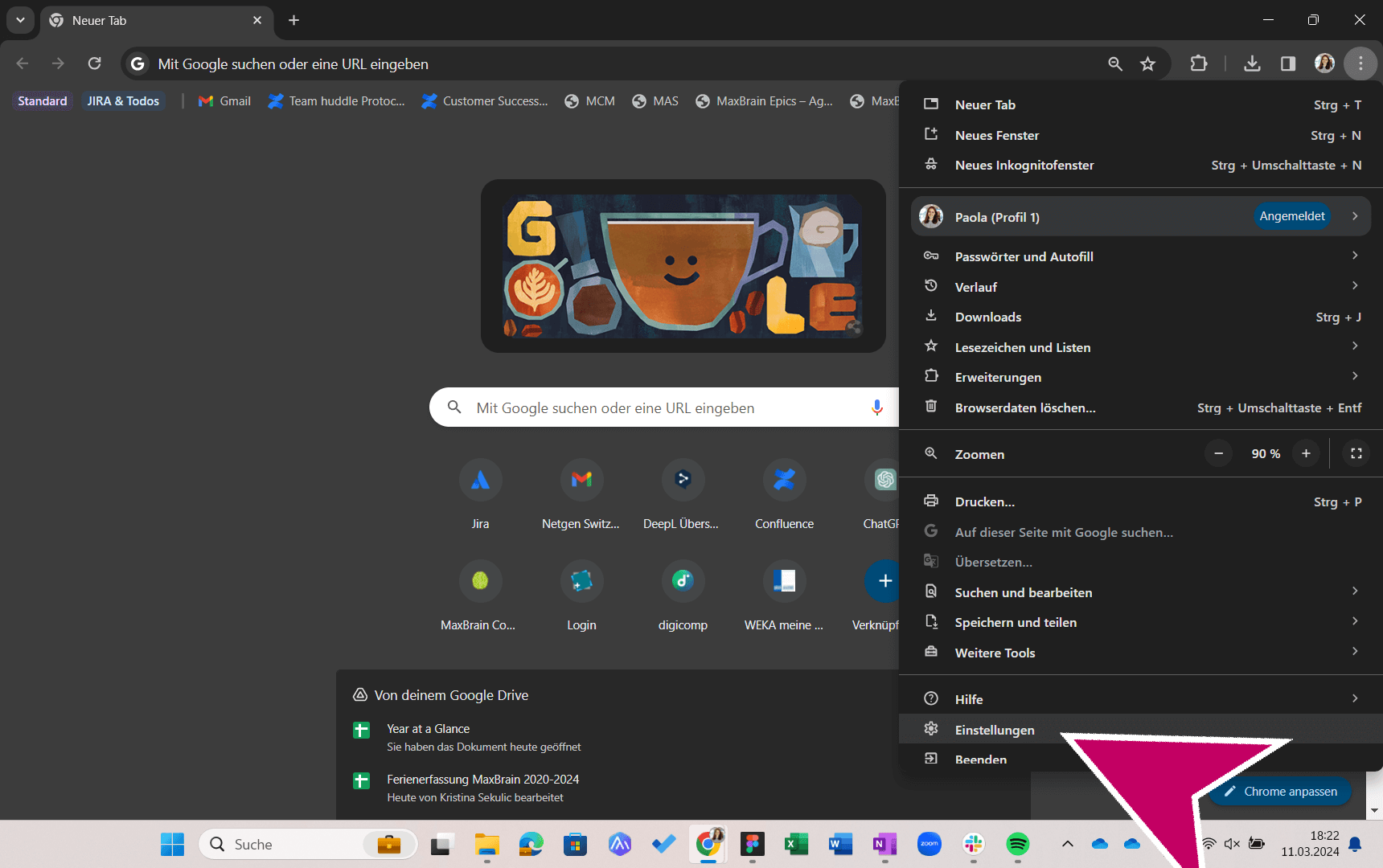
Task: Open Zoom from the taskbar
Action: 930,844
